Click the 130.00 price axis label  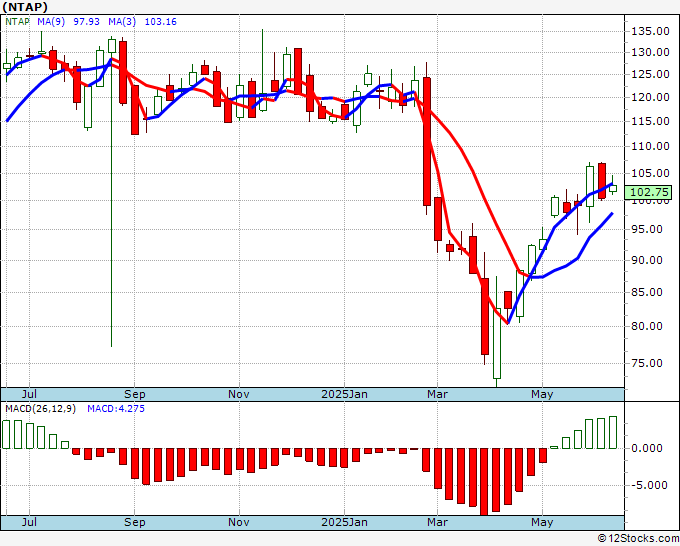(x=650, y=52)
